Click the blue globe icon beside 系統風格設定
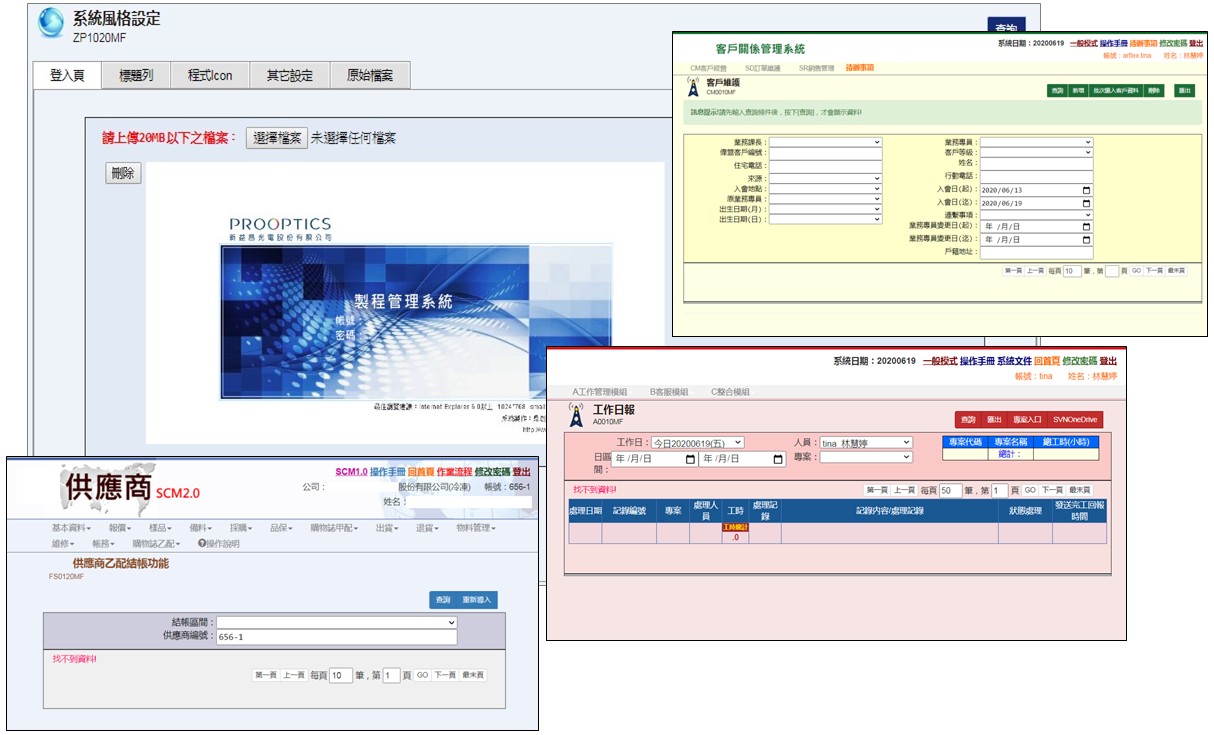This screenshot has height=735, width=1214. pyautogui.click(x=50, y=24)
